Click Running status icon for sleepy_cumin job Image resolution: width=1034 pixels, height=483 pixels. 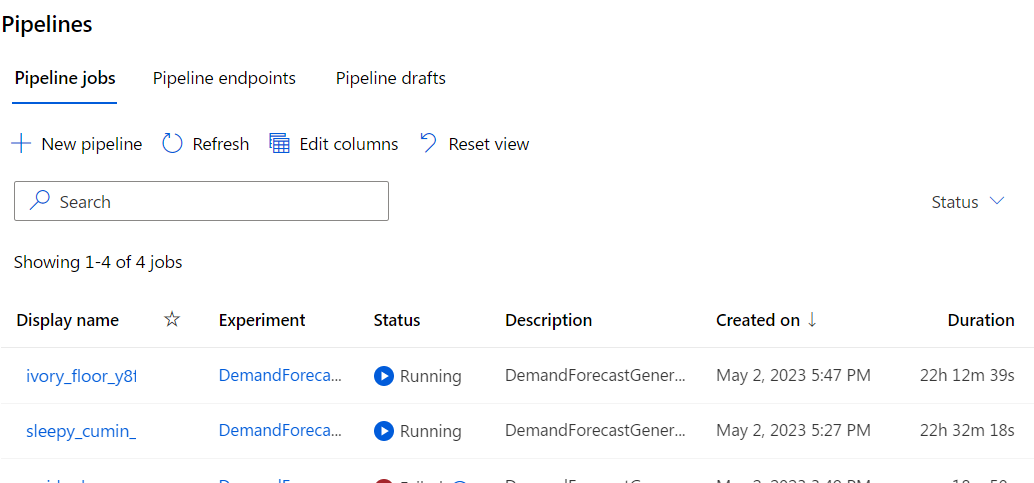click(x=383, y=431)
